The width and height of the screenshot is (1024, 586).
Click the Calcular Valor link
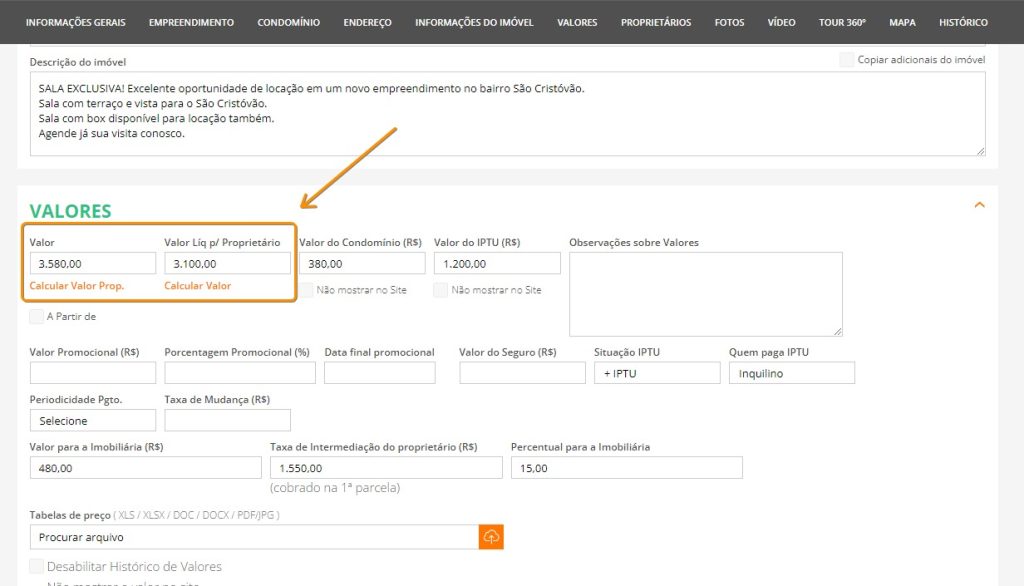(197, 286)
